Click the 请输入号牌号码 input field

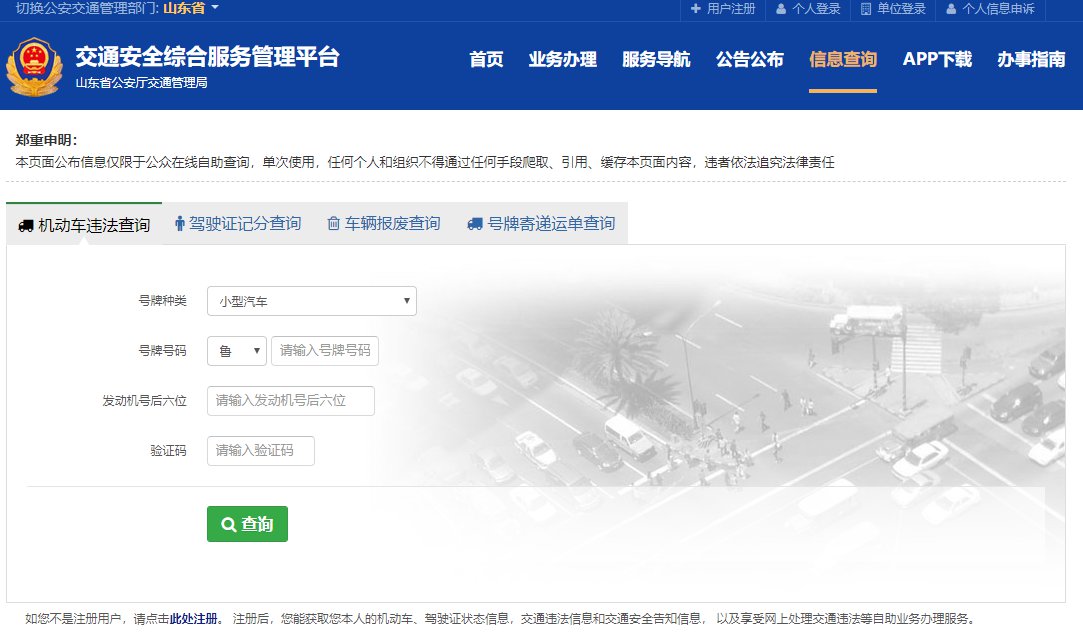point(325,351)
